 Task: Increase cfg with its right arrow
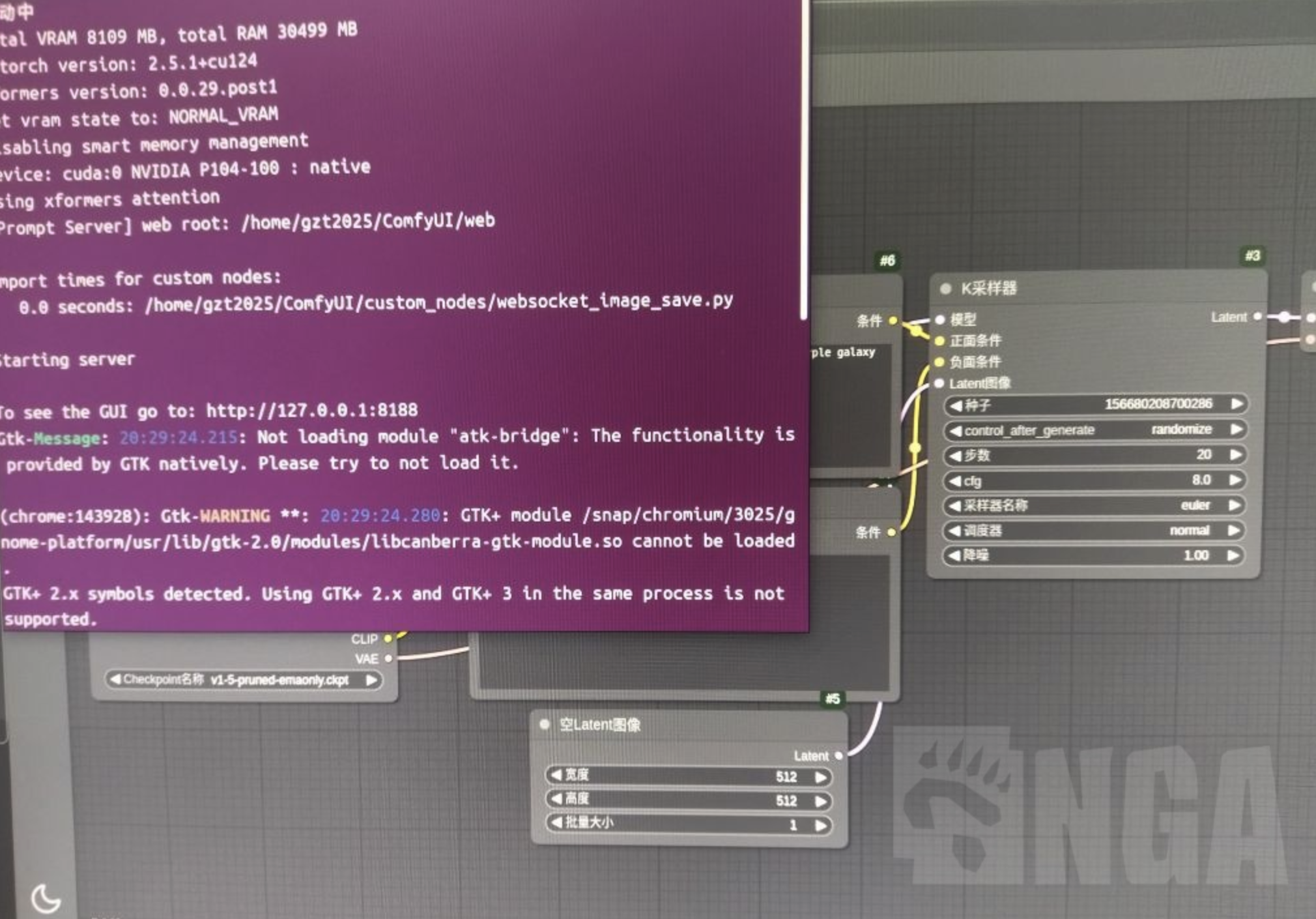(1235, 480)
